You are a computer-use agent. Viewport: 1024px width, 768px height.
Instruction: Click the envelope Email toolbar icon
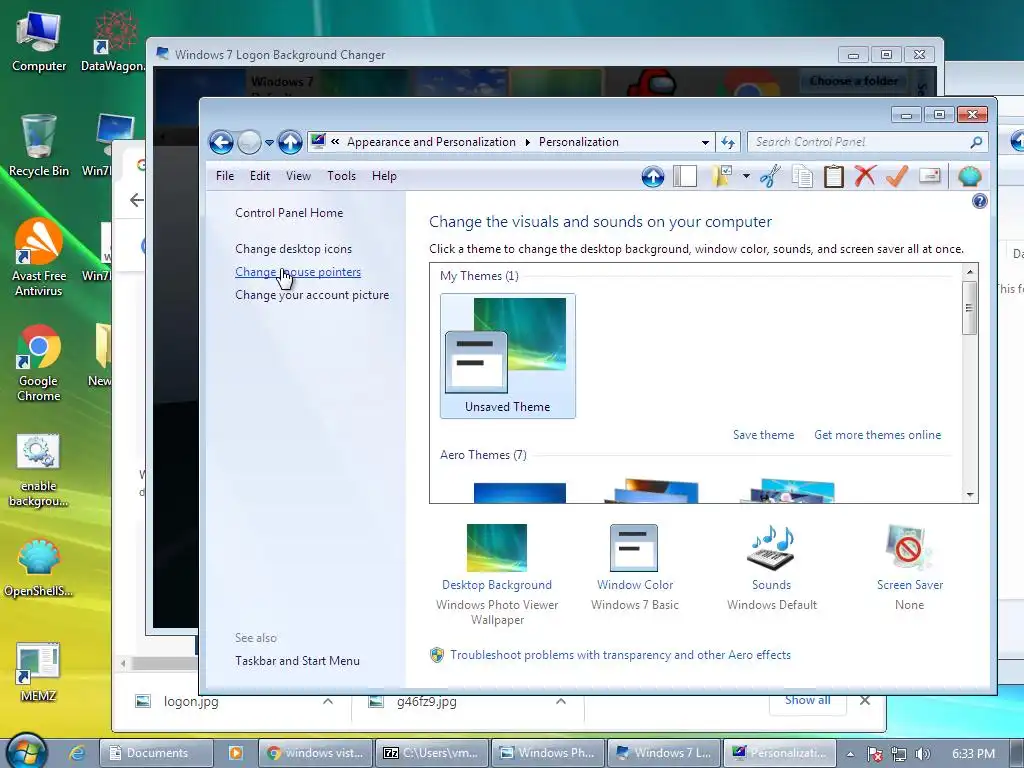pyautogui.click(x=929, y=176)
